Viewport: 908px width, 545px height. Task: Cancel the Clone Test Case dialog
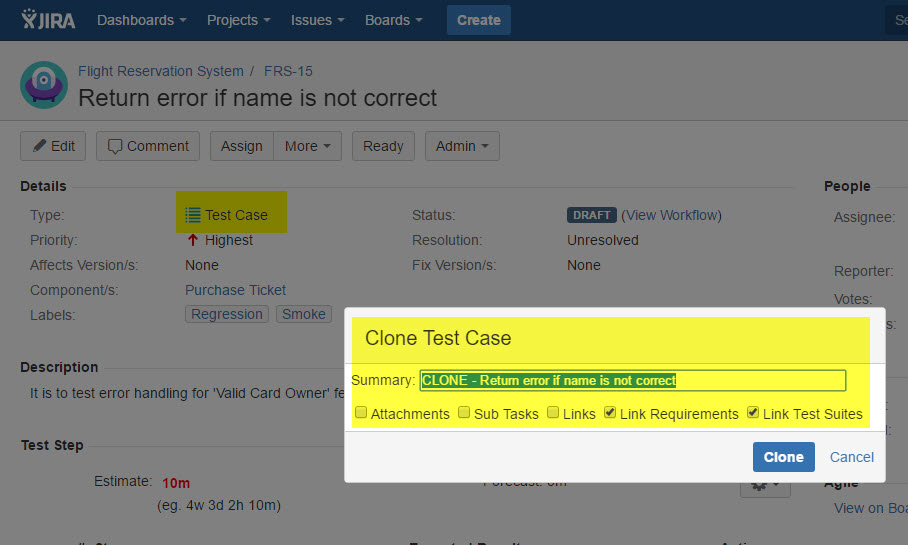pyautogui.click(x=852, y=457)
